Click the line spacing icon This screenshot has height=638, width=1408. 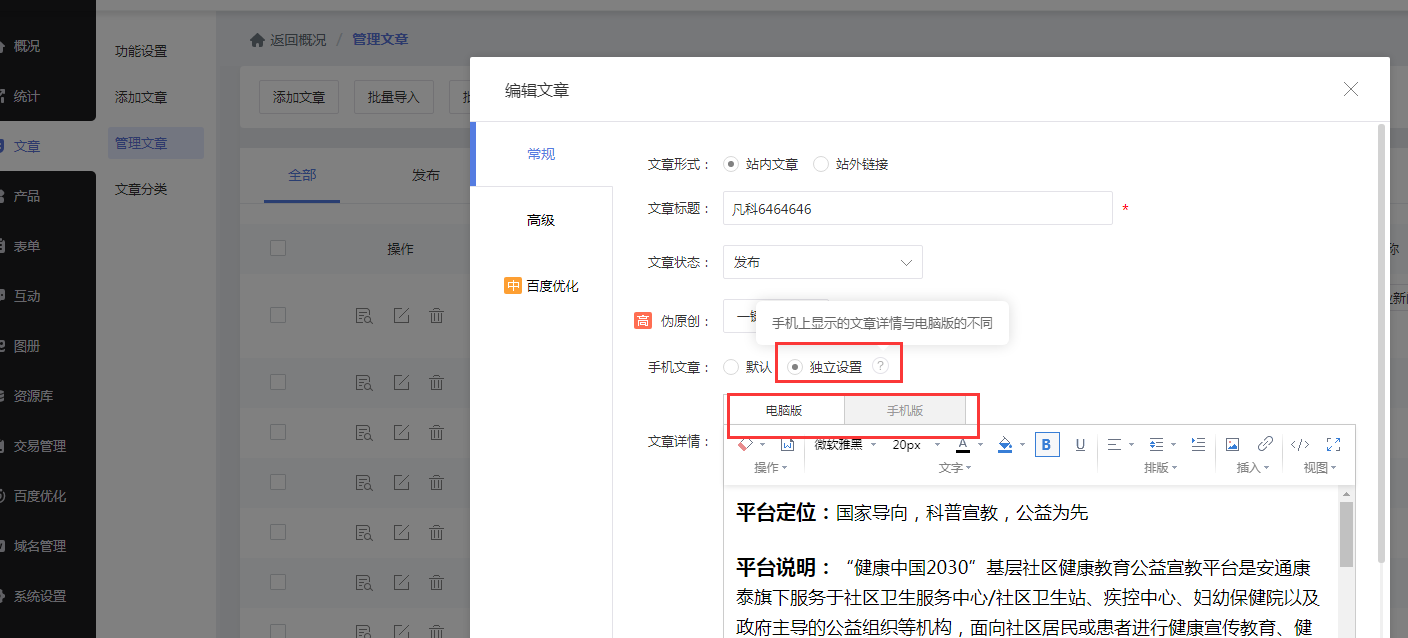1156,444
